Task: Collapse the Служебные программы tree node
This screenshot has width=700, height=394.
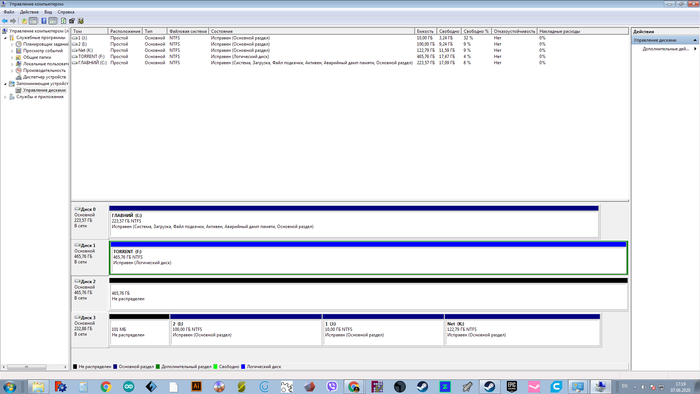Action: pyautogui.click(x=5, y=38)
